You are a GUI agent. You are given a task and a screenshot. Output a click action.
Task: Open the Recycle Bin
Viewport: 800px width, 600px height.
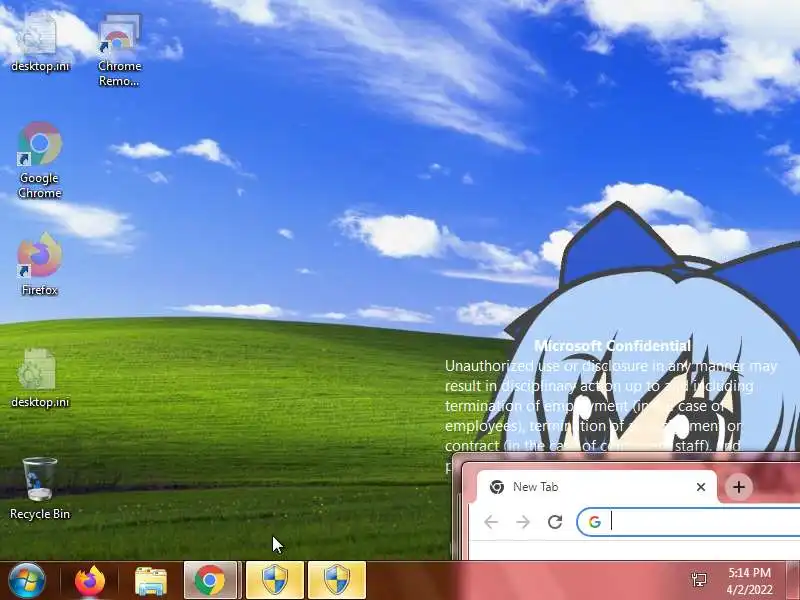click(40, 488)
